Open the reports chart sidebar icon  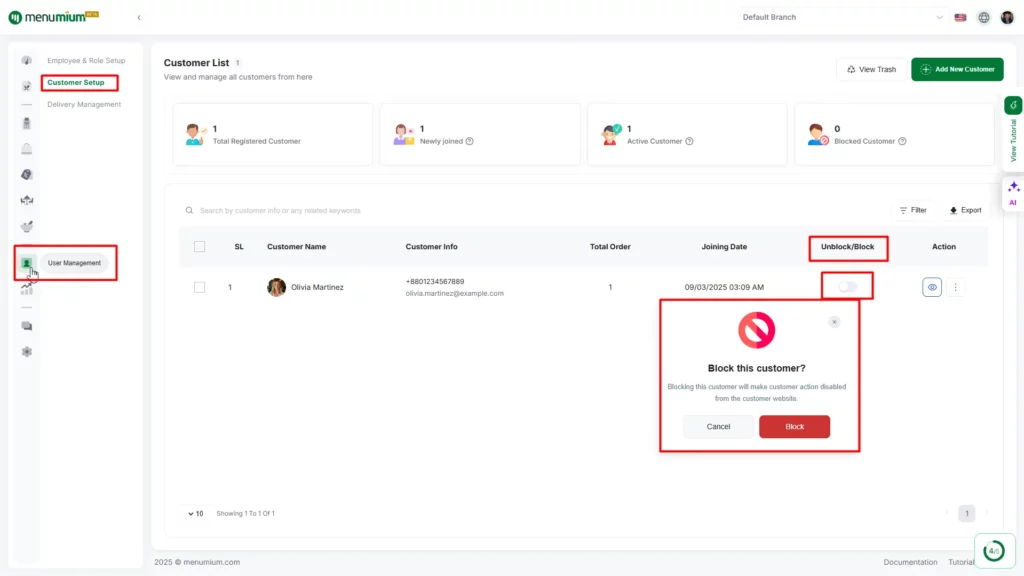(x=27, y=289)
